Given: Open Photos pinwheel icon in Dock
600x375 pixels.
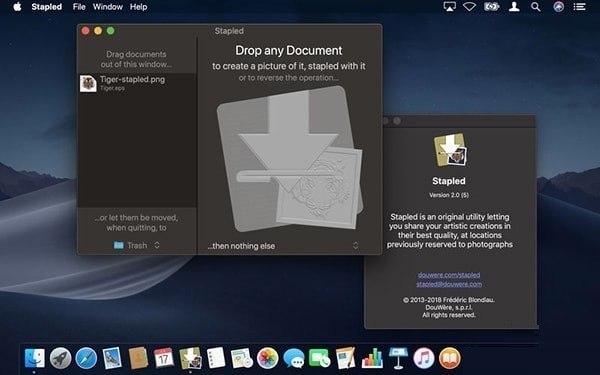Looking at the screenshot, I should (x=267, y=358).
